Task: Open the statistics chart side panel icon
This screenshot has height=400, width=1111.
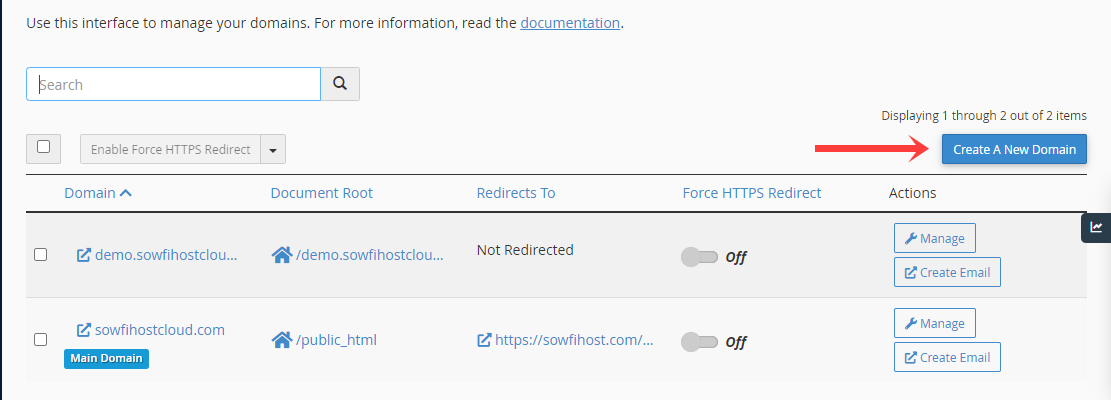Action: [1096, 227]
